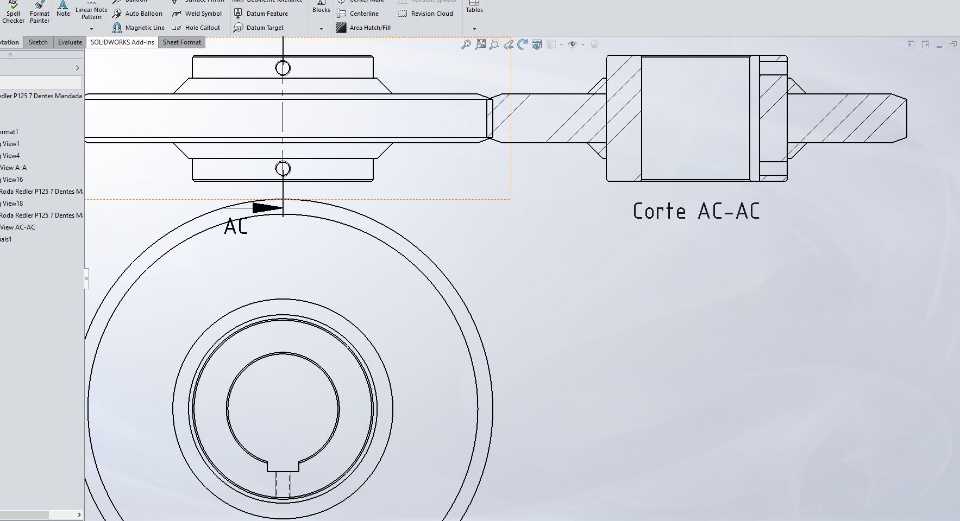Expand the Blocks dropdown arrow
The image size is (960, 521).
click(x=321, y=29)
